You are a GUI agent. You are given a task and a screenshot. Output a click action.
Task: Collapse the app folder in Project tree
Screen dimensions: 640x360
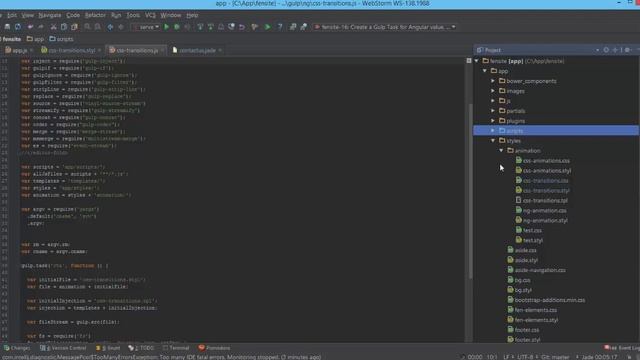pos(485,71)
